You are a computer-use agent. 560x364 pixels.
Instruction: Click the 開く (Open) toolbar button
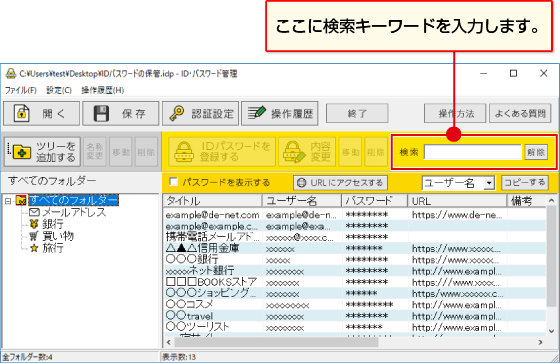point(41,114)
